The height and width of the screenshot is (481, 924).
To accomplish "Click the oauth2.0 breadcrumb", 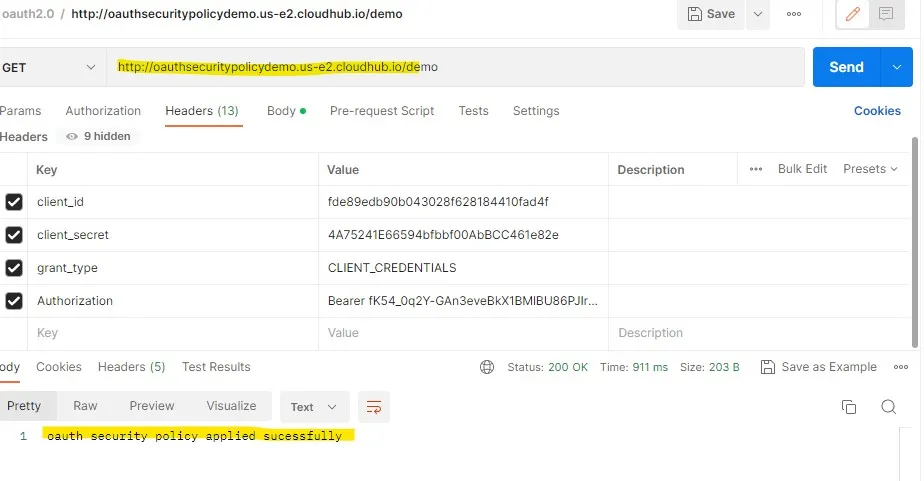I will [x=28, y=14].
